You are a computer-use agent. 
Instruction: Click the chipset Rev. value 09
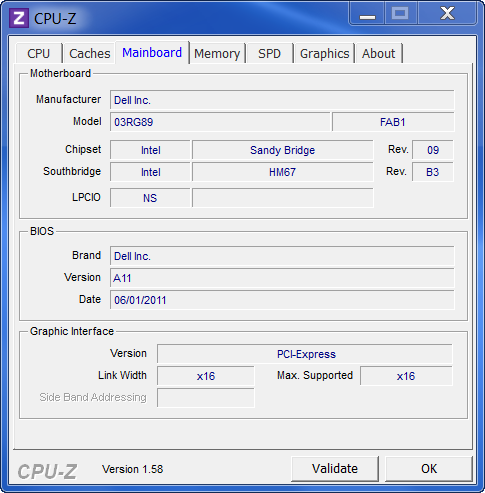pos(433,150)
